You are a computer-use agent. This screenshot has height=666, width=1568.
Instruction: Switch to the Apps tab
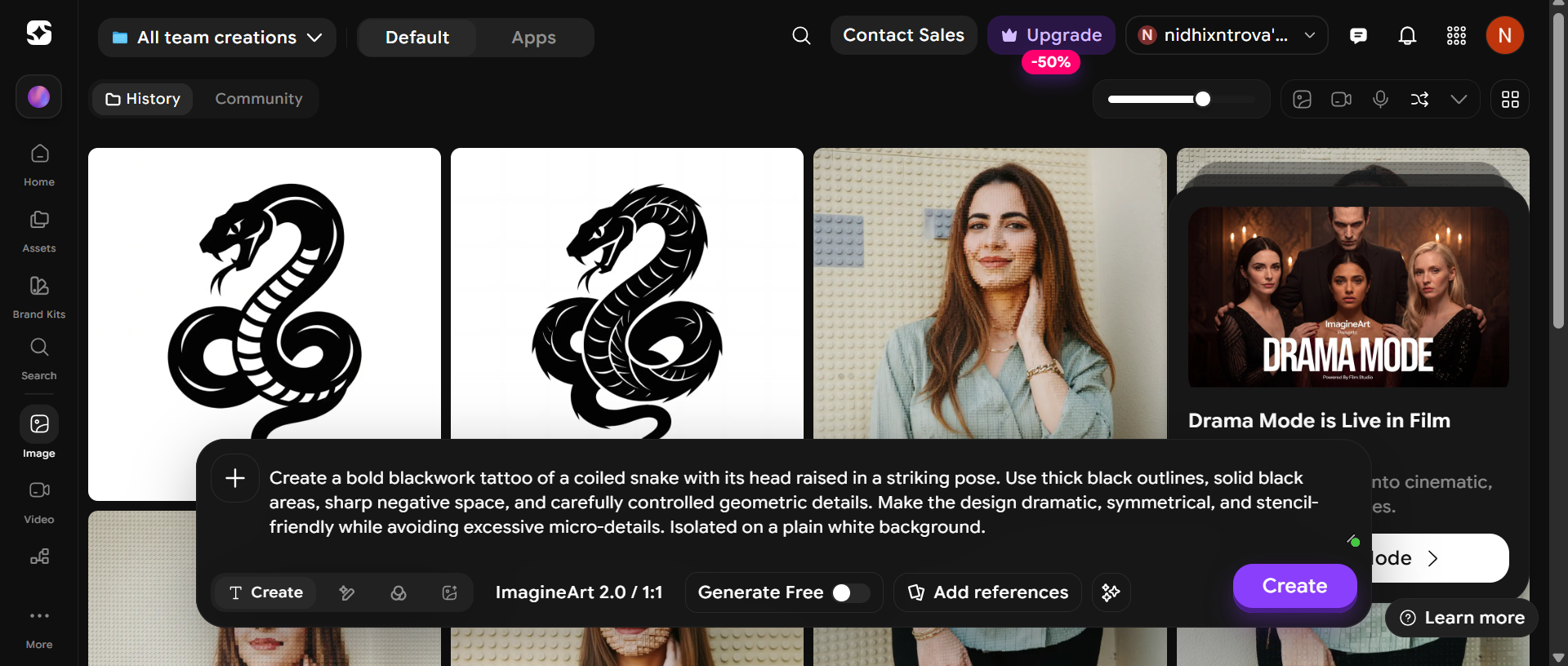point(533,38)
